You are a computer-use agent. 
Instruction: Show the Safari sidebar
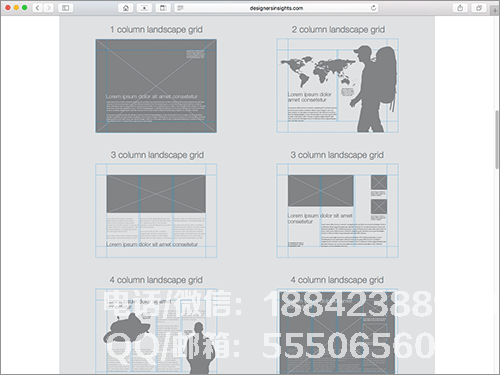tap(65, 8)
